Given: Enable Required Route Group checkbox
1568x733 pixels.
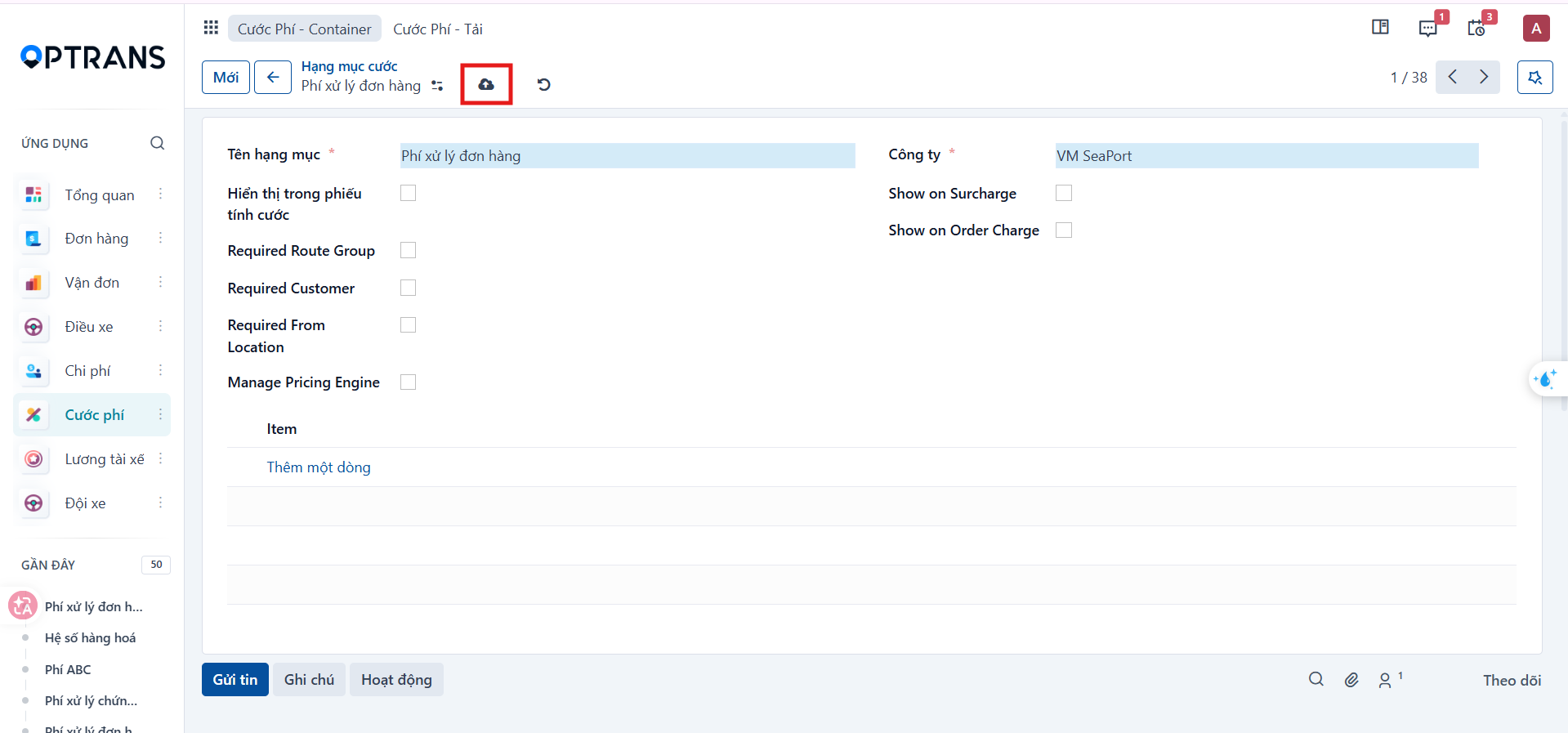Looking at the screenshot, I should [x=409, y=250].
